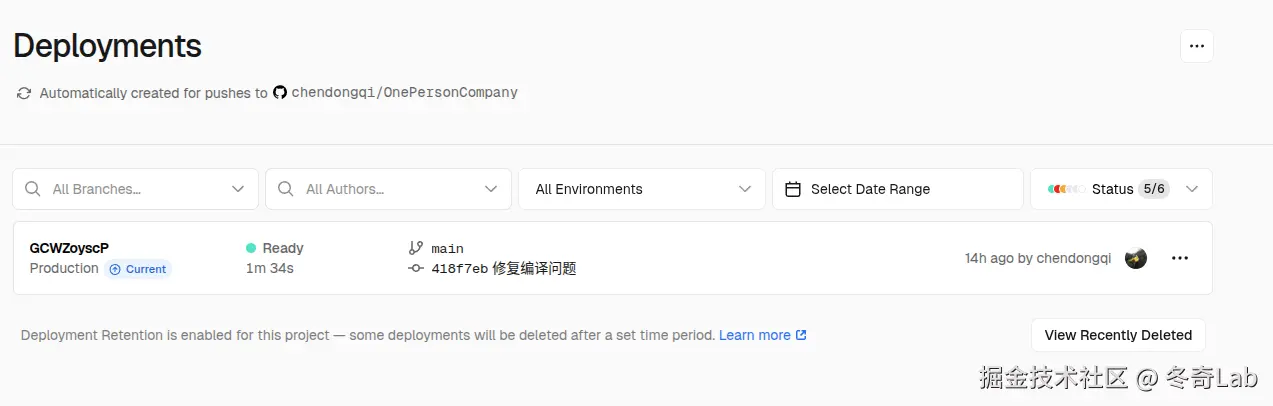Expand the All Authors dropdown
The height and width of the screenshot is (406, 1273).
[x=491, y=189]
